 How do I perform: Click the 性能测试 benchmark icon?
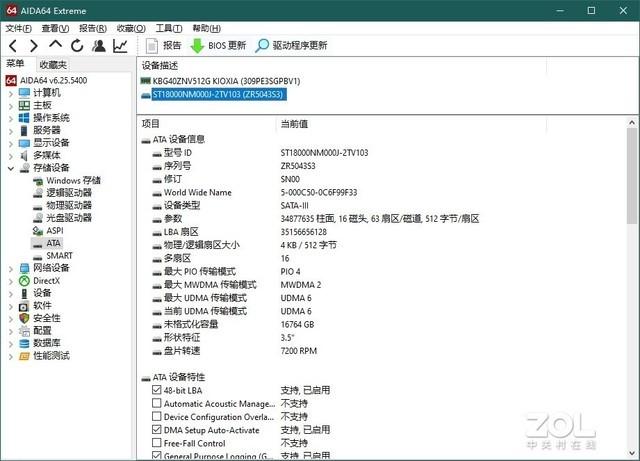[24, 356]
